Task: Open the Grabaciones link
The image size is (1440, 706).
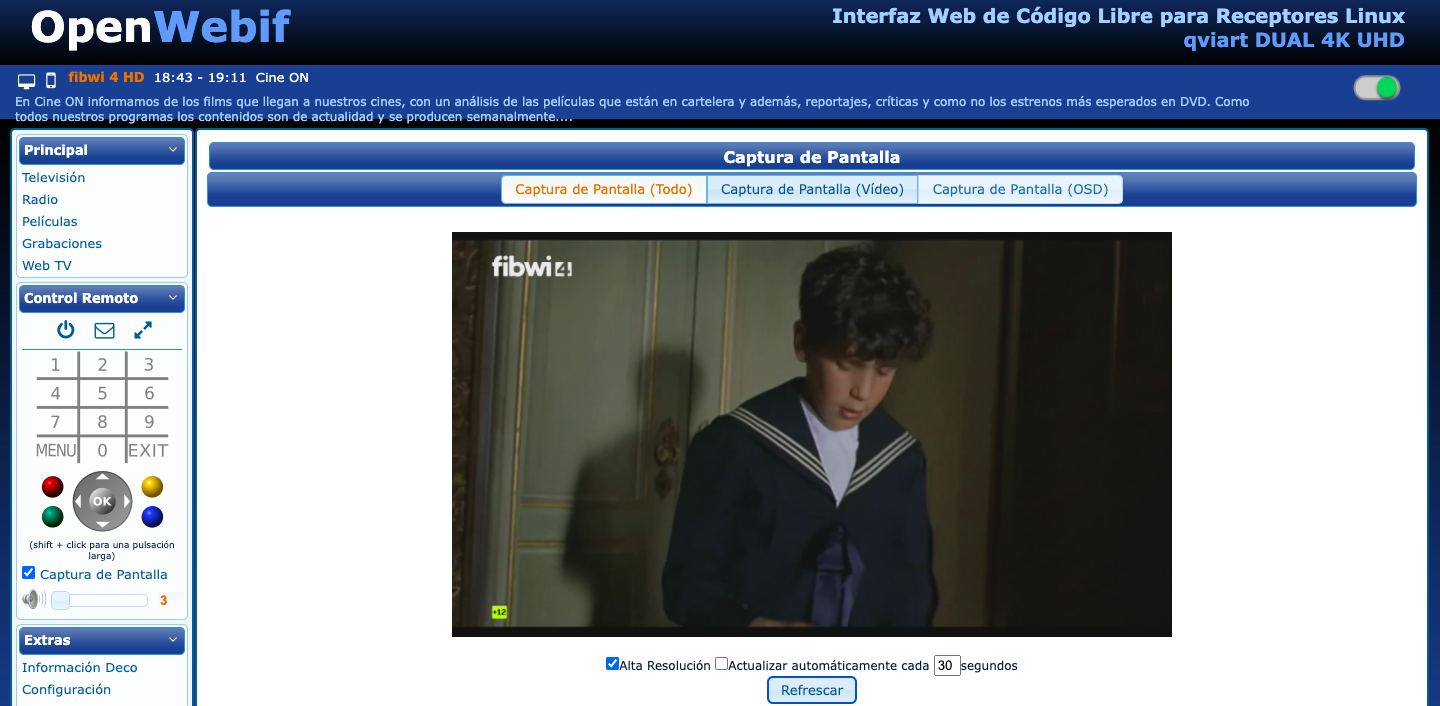Action: point(62,243)
